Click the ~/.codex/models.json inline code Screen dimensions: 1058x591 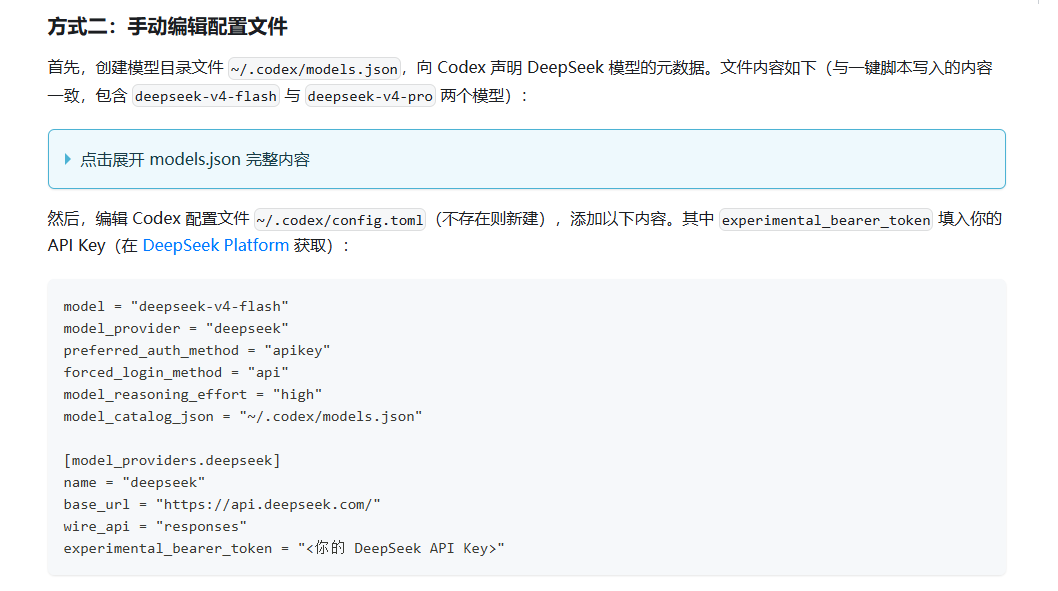point(314,69)
